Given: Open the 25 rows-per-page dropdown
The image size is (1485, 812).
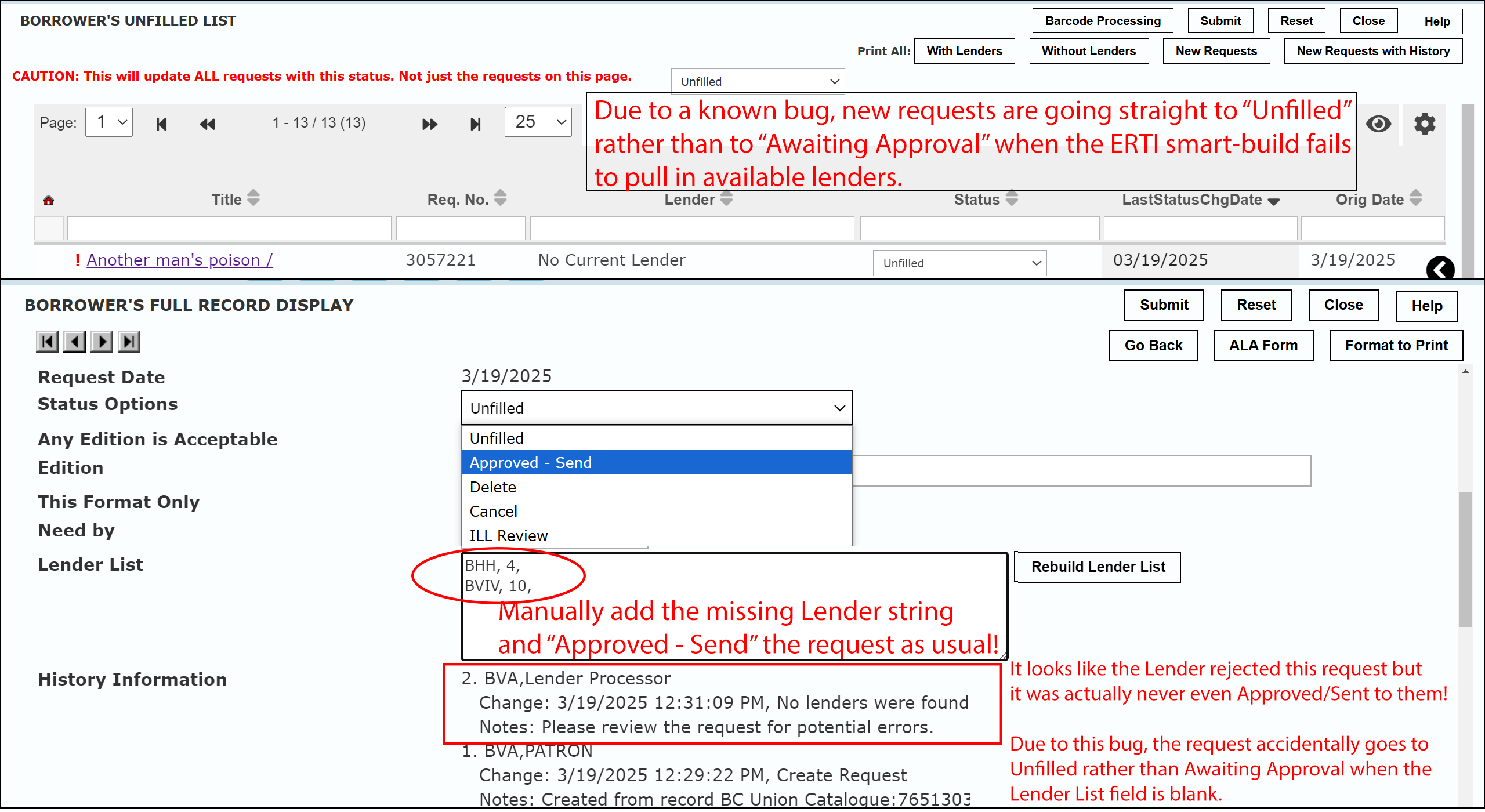Looking at the screenshot, I should coord(538,122).
